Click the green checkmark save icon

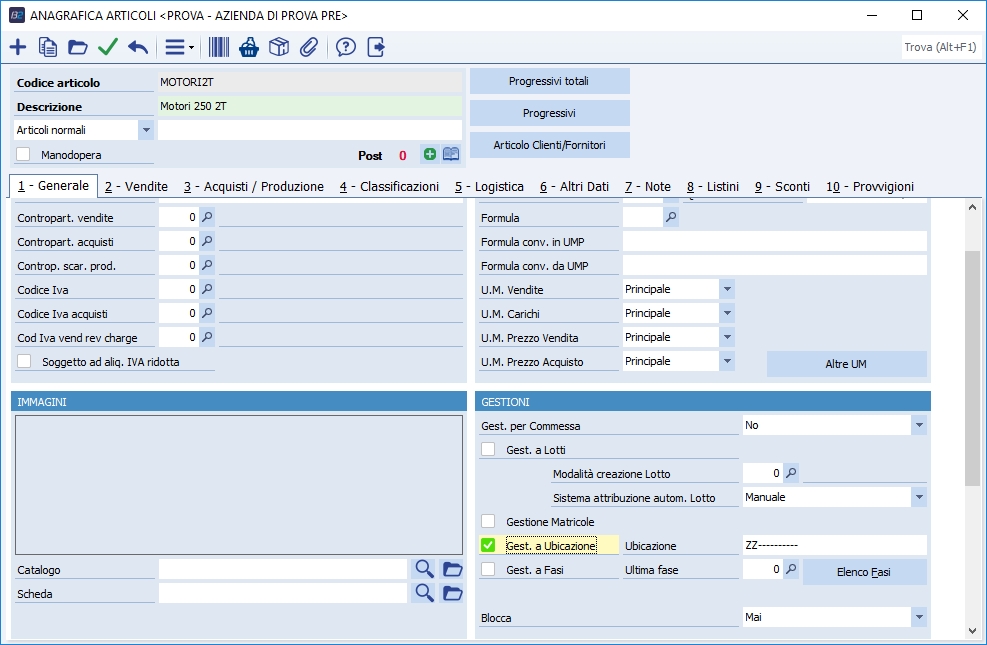[108, 47]
